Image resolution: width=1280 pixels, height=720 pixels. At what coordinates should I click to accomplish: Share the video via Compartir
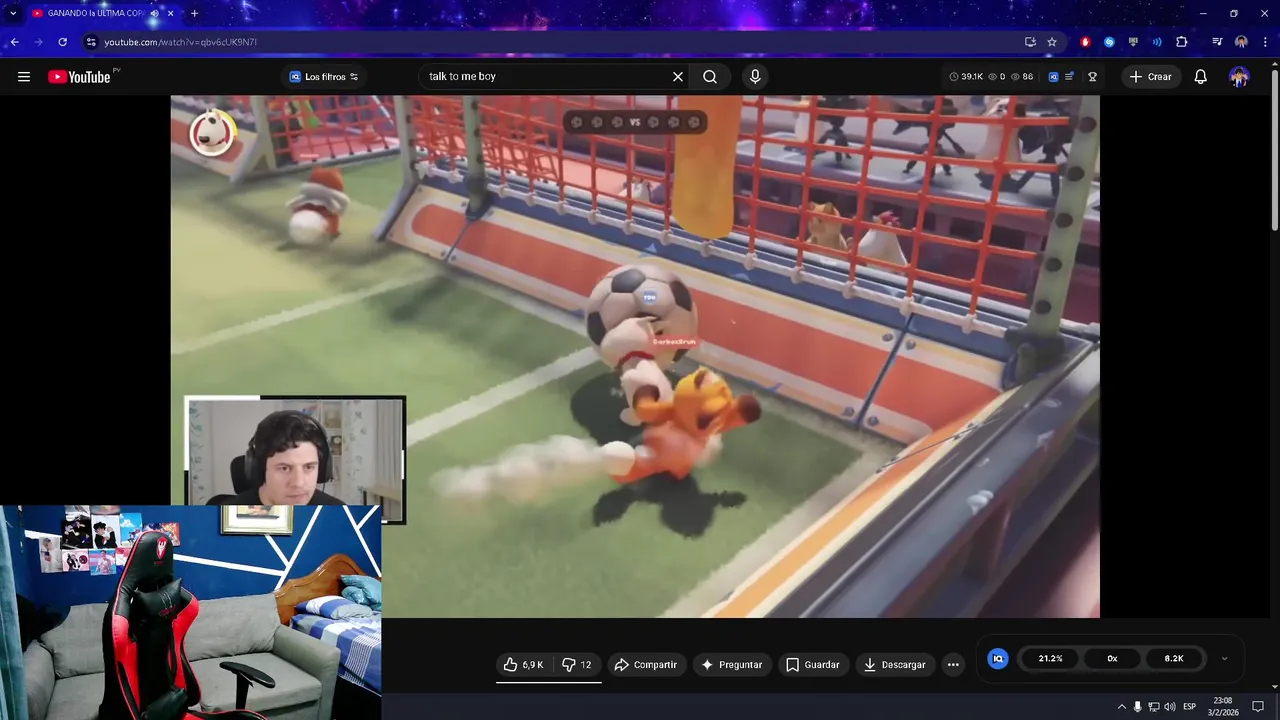[646, 665]
